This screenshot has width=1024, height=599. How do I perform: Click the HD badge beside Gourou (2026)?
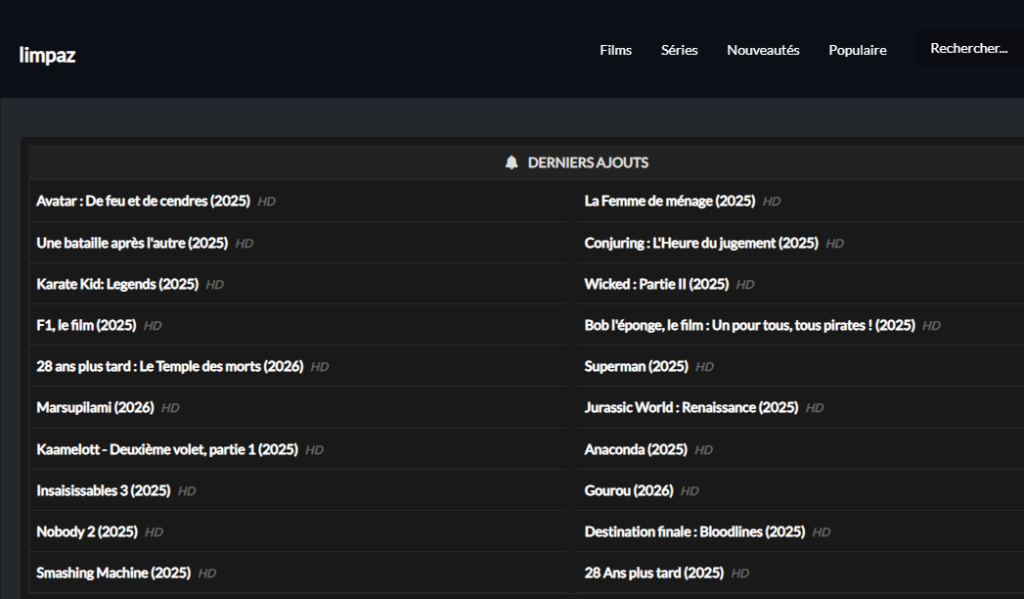tap(690, 491)
